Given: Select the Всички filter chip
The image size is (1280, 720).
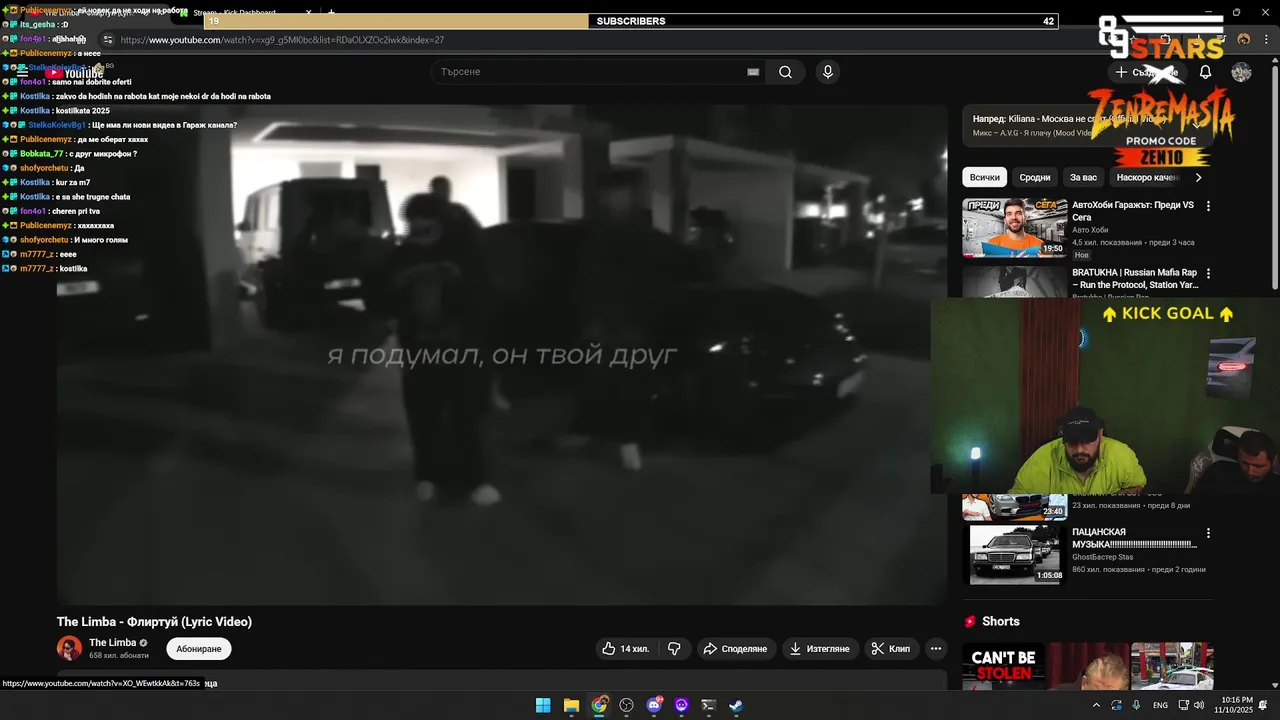Looking at the screenshot, I should [x=984, y=177].
